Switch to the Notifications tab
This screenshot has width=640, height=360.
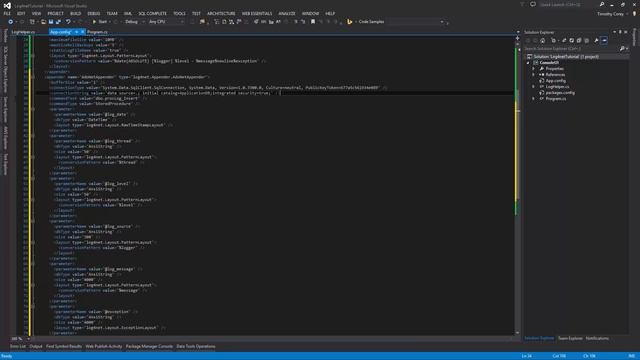coord(597,338)
